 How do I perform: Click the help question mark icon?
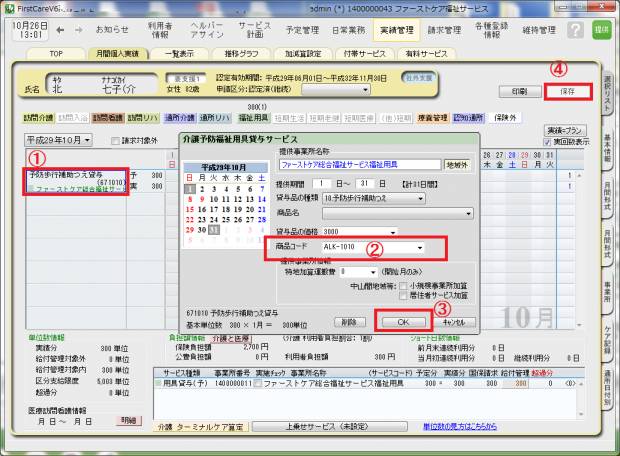coord(575,30)
